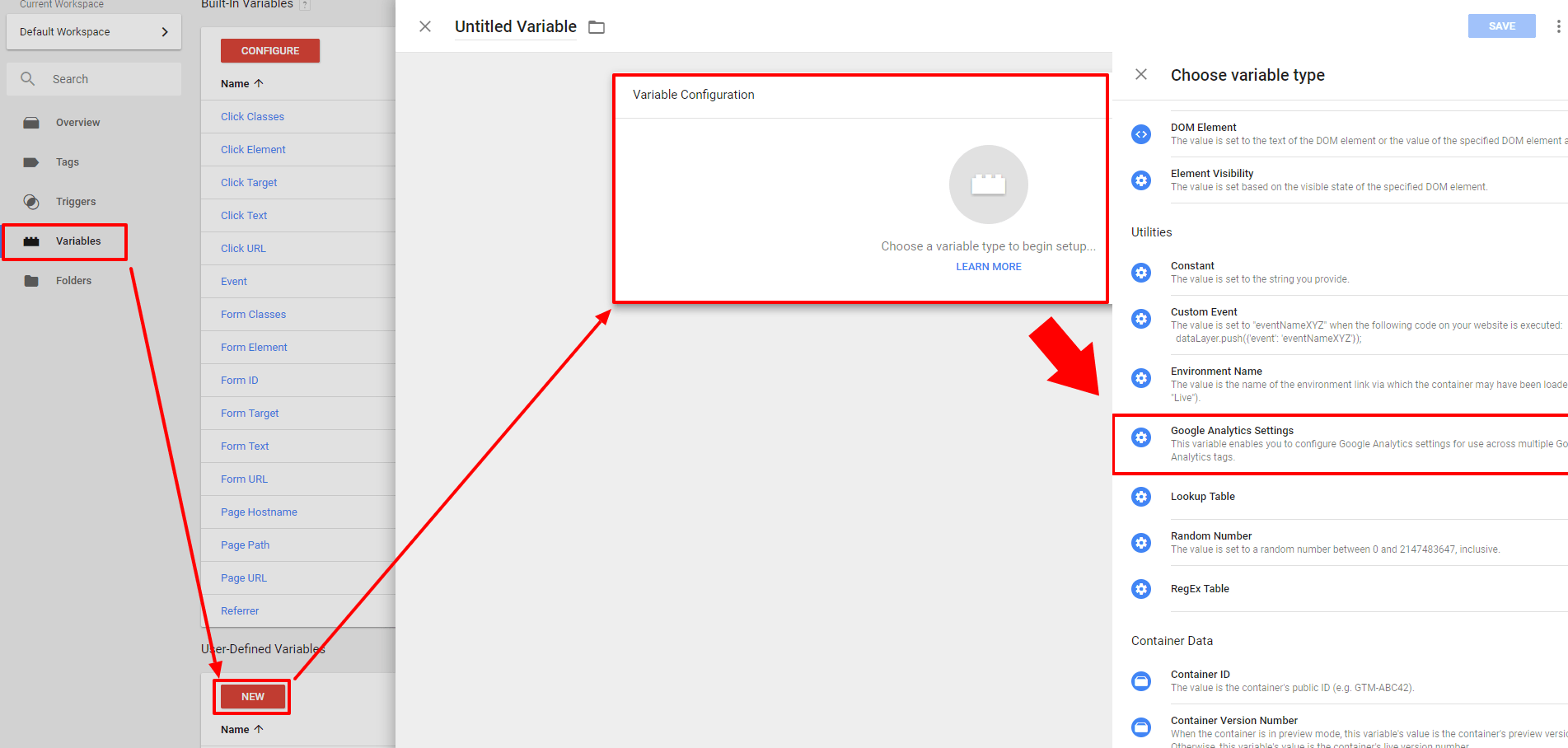Close the Untitled Variable editor

425,26
